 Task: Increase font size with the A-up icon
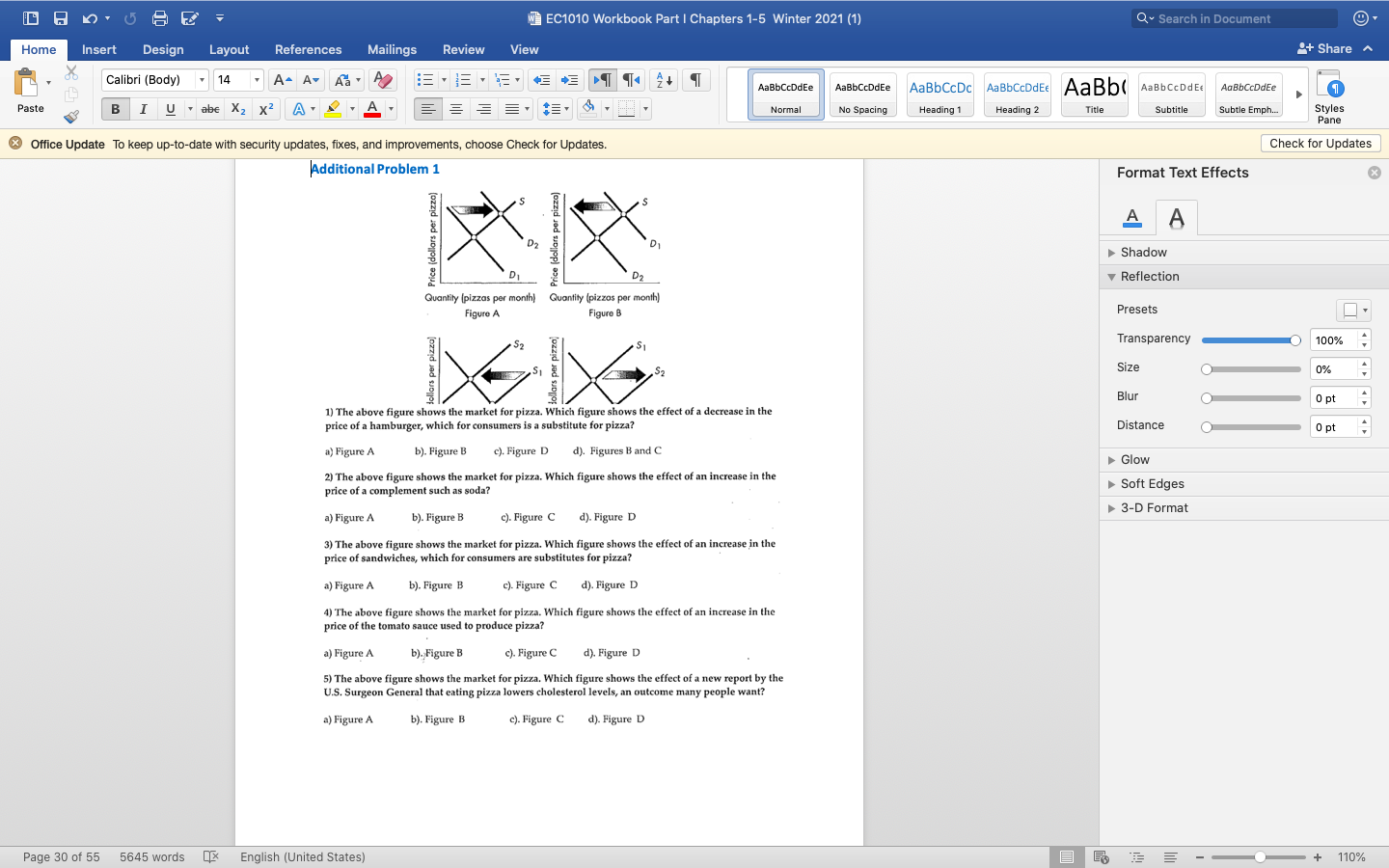tap(282, 80)
